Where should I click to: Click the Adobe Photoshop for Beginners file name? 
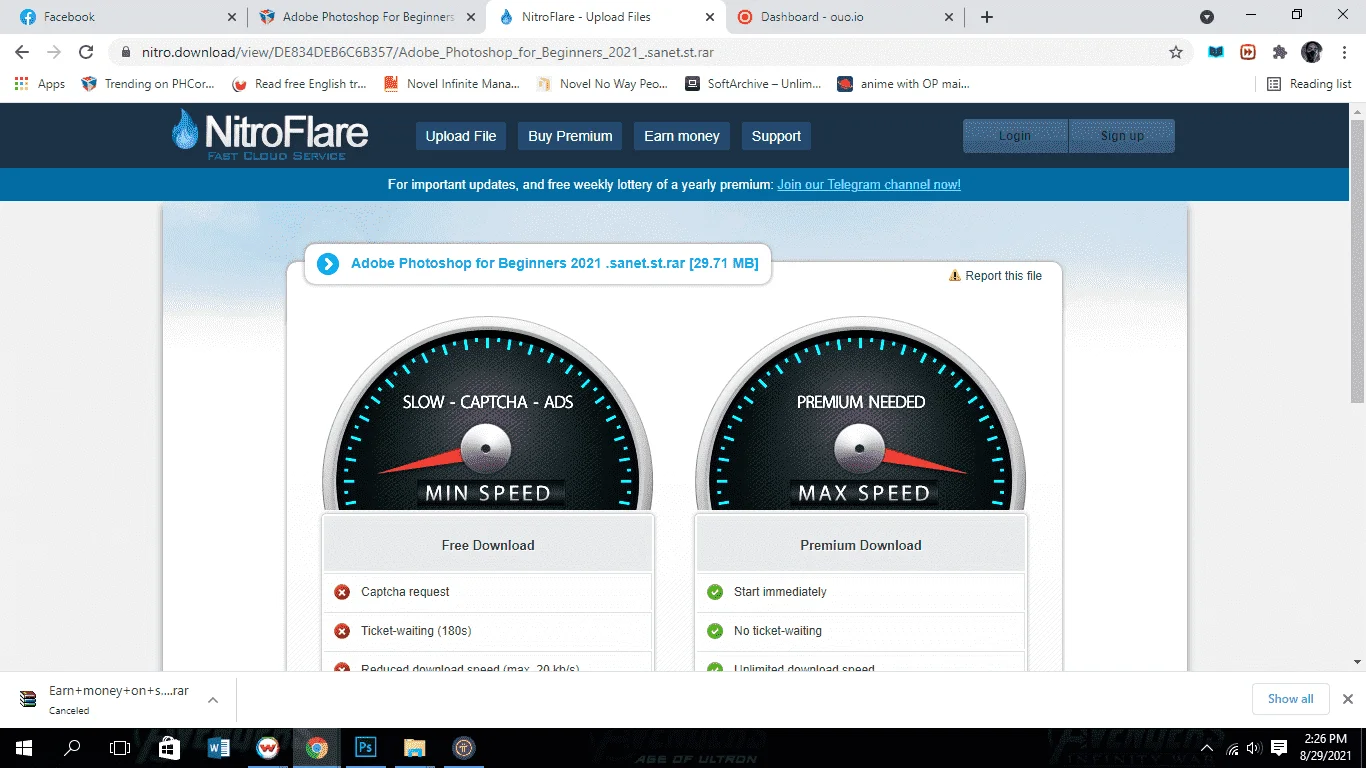click(x=554, y=264)
